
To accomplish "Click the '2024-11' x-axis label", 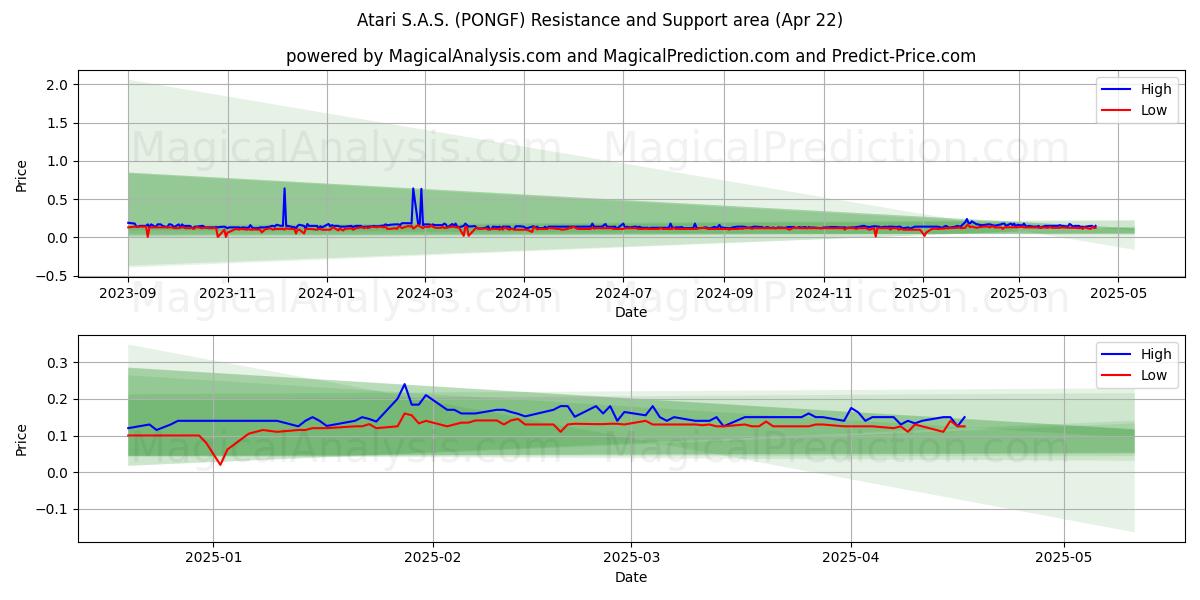I will 824,295.
